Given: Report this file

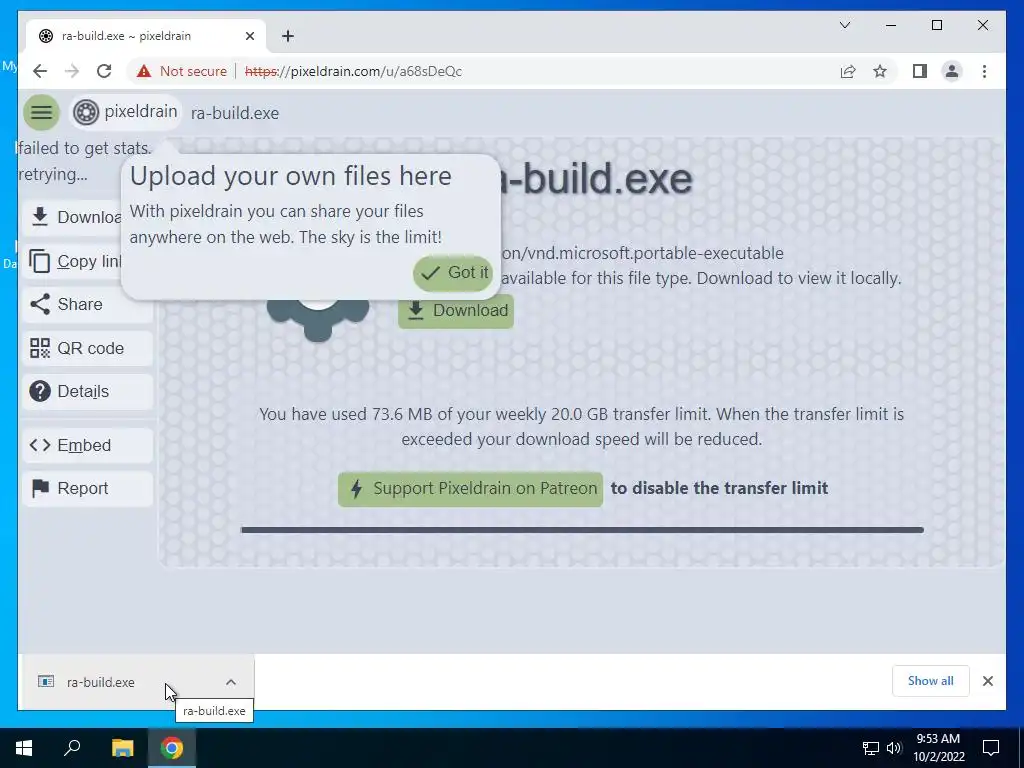Looking at the screenshot, I should [x=88, y=488].
